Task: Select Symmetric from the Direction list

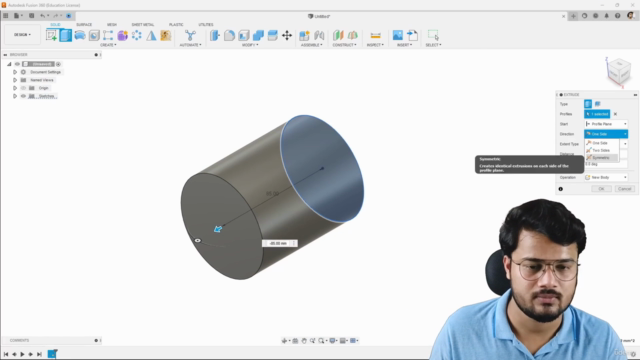Action: point(602,158)
